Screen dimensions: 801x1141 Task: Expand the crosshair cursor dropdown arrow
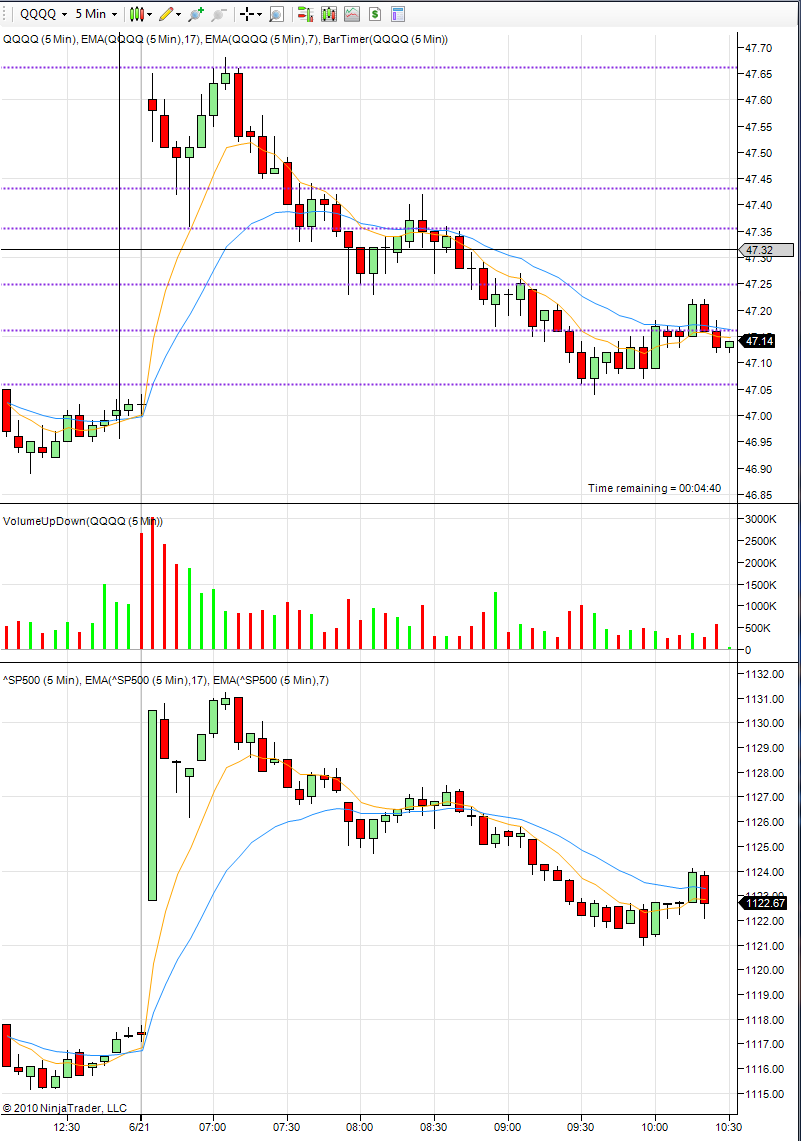[259, 14]
